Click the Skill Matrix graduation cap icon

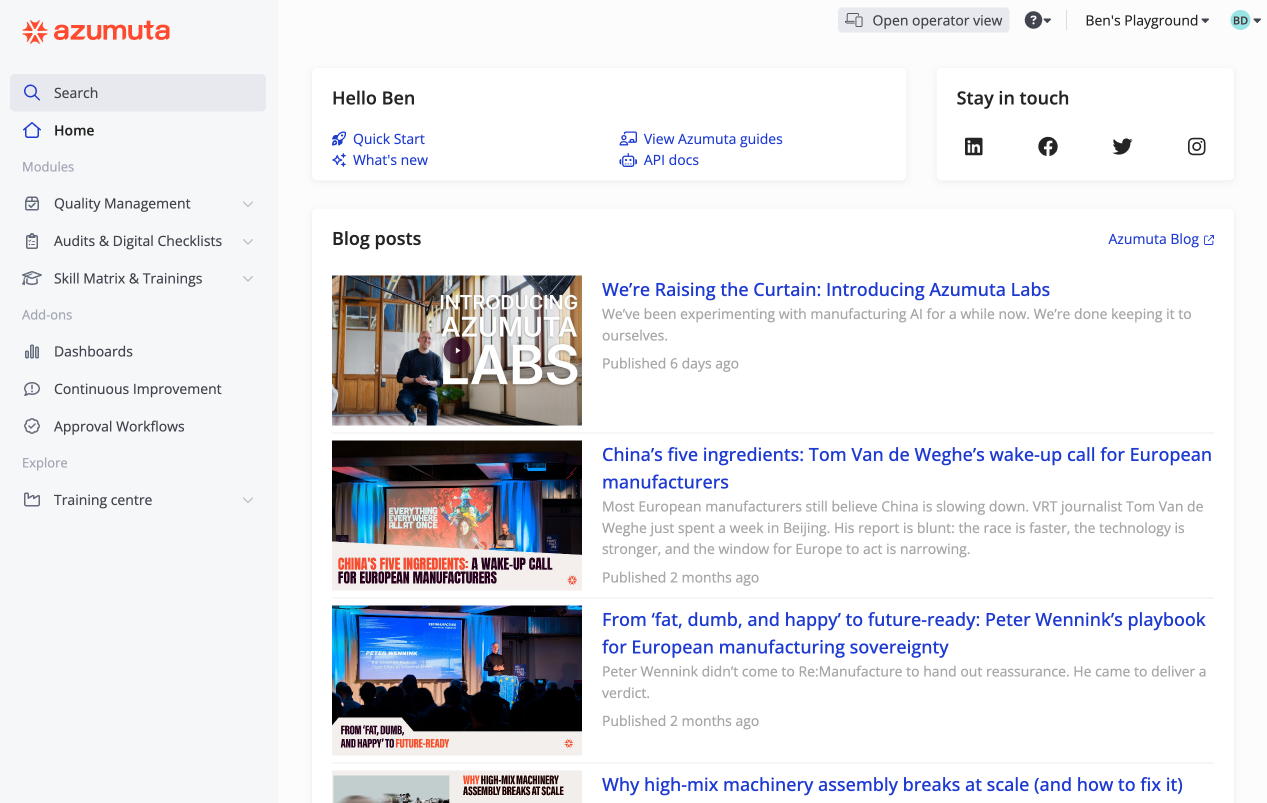[x=32, y=279]
